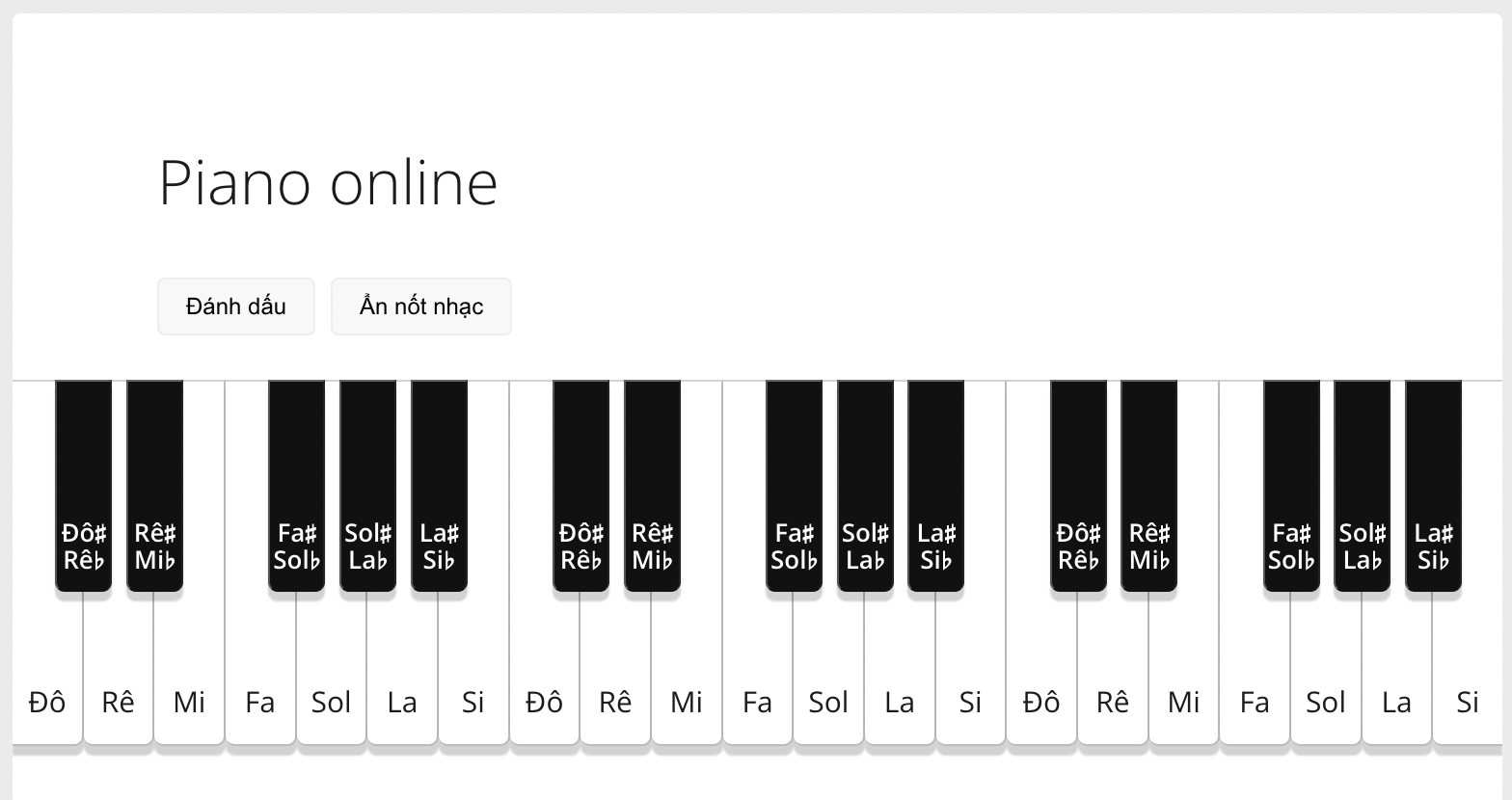Viewport: 1512px width, 800px height.
Task: Play the rightmost La♯/Si♭ black key
Action: tap(1433, 482)
